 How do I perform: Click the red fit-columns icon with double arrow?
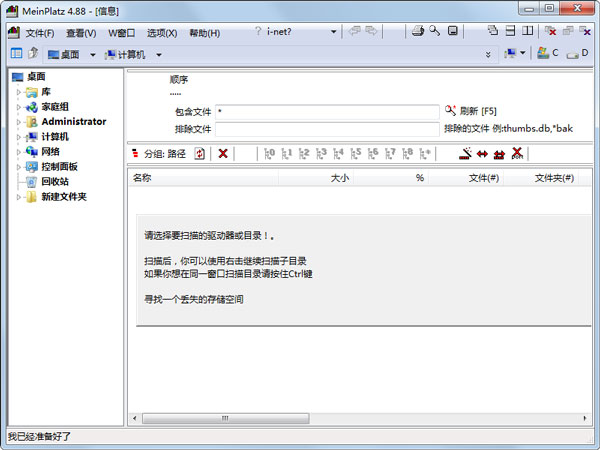pyautogui.click(x=499, y=154)
